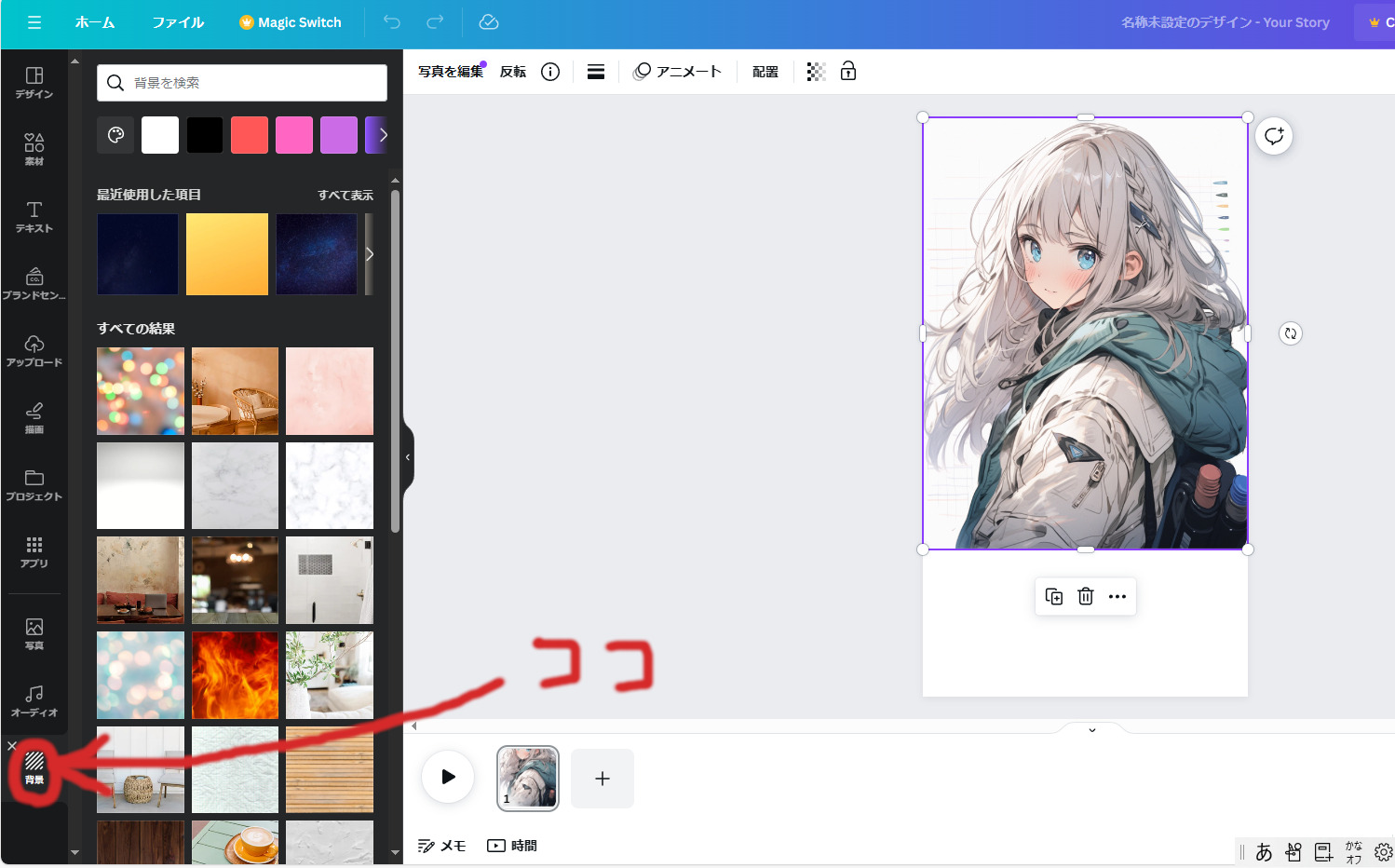Image resolution: width=1395 pixels, height=868 pixels.
Task: Collapse the timeline with chevron
Action: (1092, 729)
